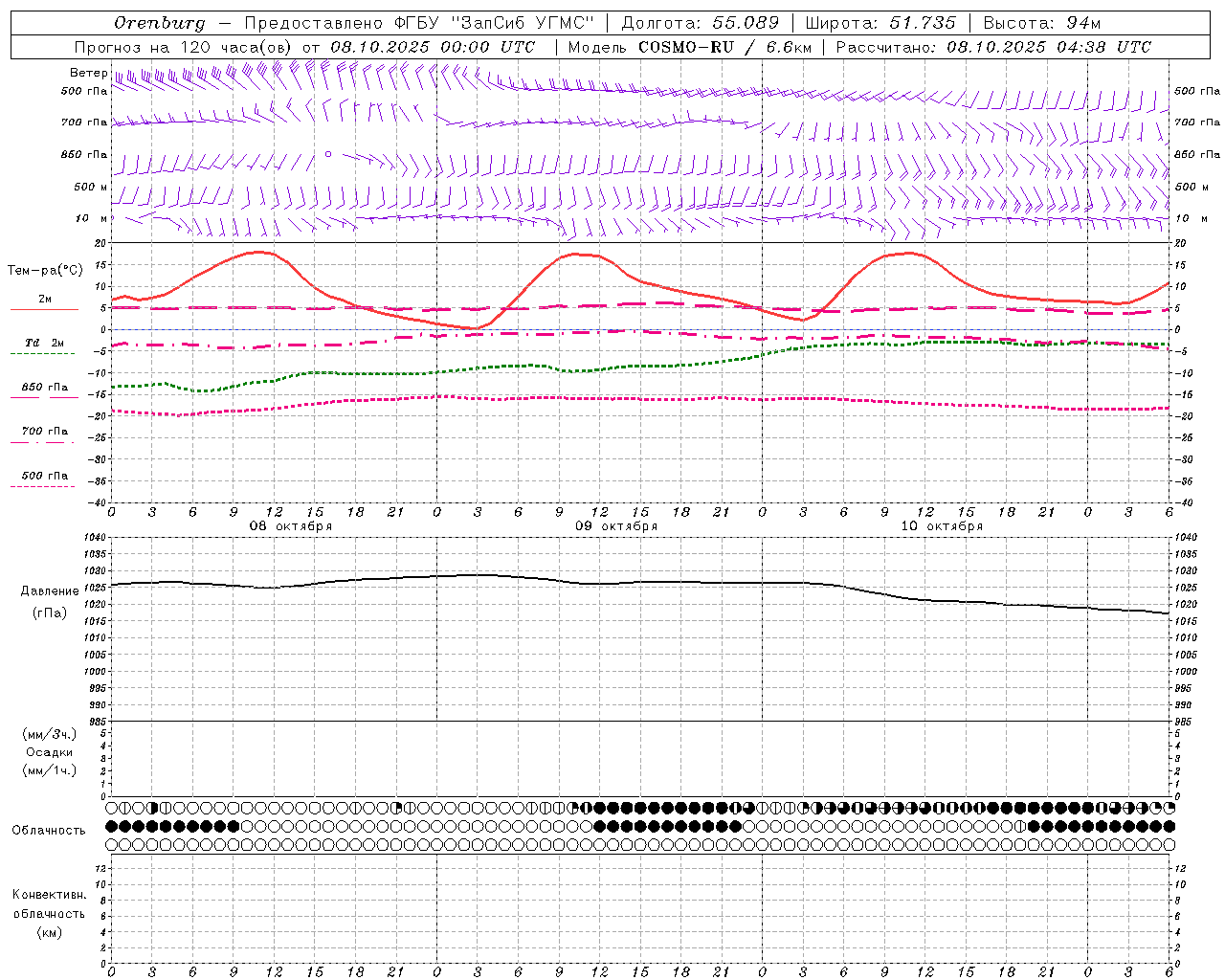Image resolution: width=1225 pixels, height=980 pixels.
Task: Click the "850 гПа" legend entry in the temperature panel
Action: tap(45, 388)
